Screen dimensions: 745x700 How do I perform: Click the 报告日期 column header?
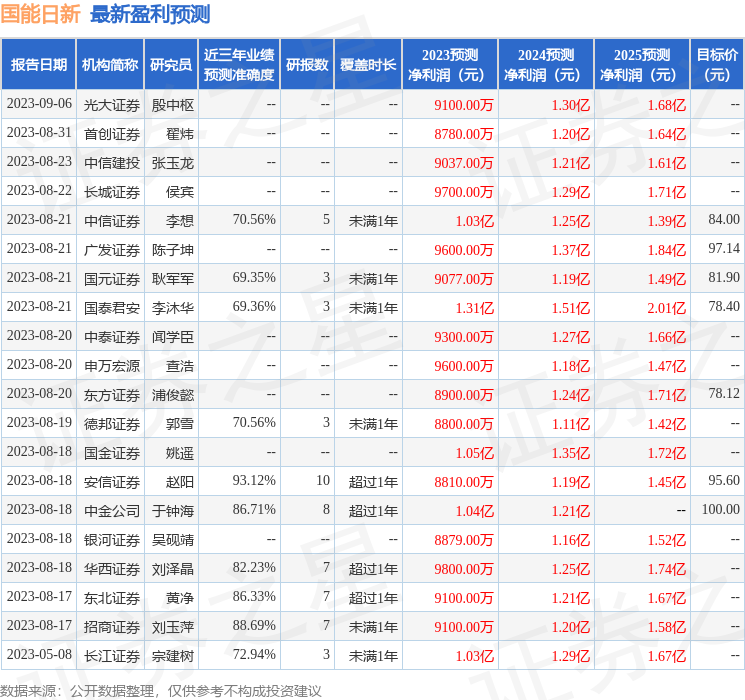38,65
